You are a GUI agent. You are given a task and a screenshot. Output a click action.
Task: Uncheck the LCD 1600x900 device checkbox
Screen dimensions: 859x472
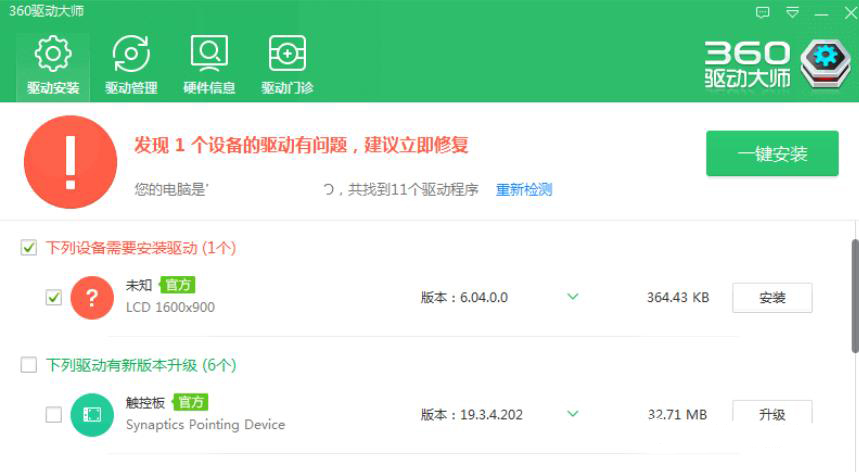[53, 298]
